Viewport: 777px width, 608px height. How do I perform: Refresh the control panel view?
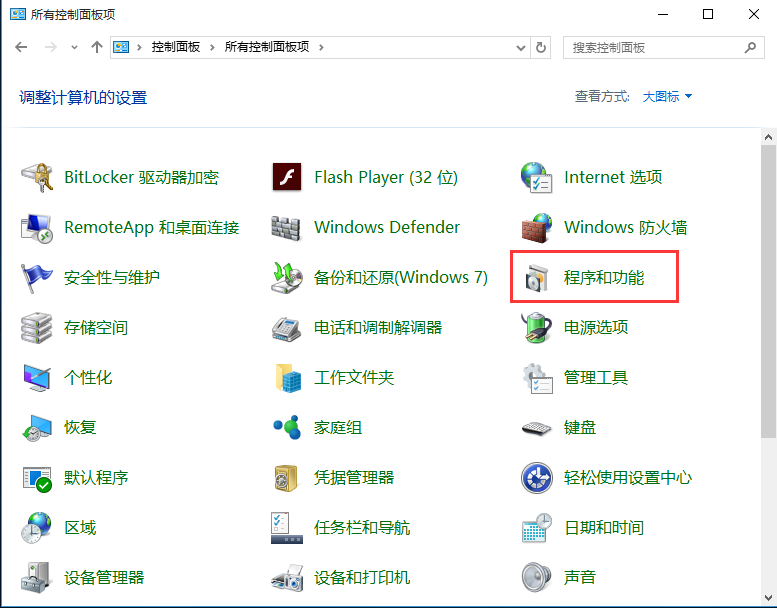tap(541, 48)
